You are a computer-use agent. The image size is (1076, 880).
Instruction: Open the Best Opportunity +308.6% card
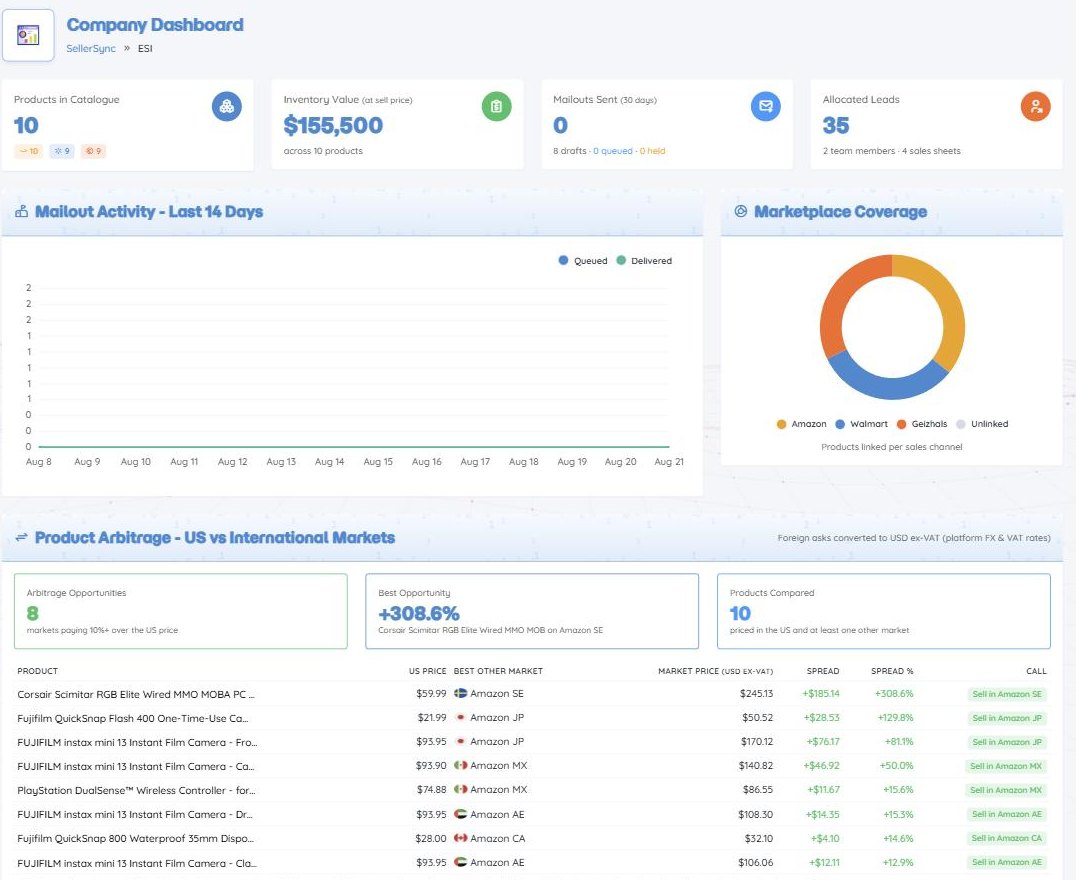(x=532, y=611)
